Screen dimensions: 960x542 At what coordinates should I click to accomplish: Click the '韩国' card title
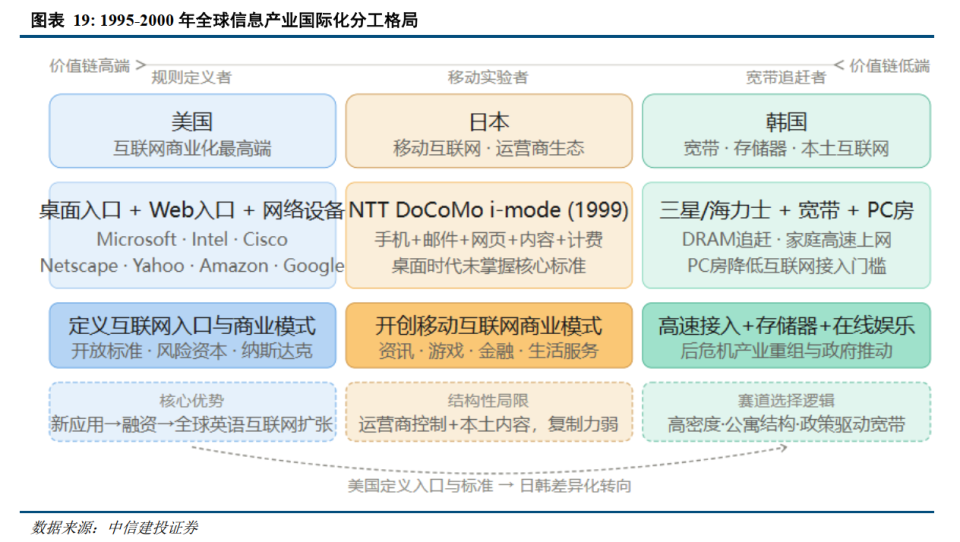(x=786, y=122)
